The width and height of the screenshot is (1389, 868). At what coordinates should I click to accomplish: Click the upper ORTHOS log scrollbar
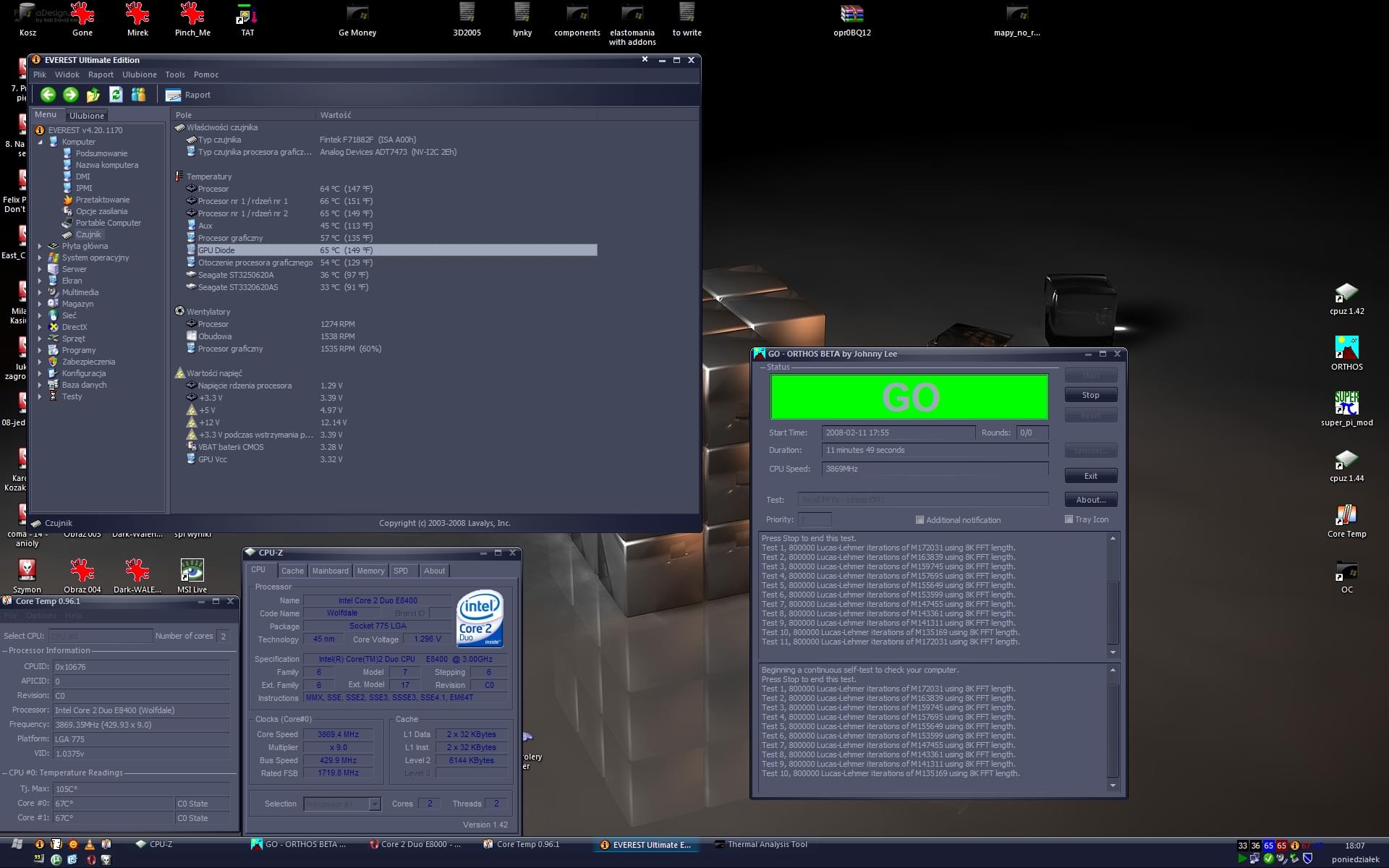pos(1113,595)
